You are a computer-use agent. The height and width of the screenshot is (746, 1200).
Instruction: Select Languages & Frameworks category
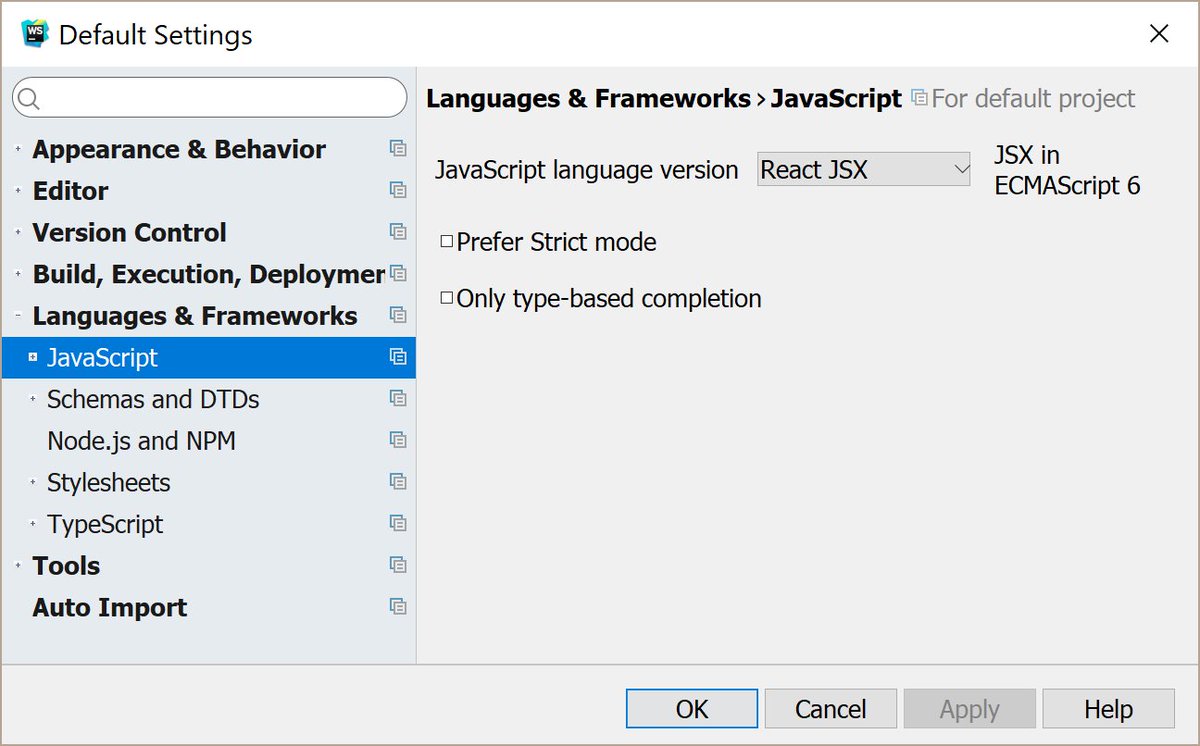point(195,316)
